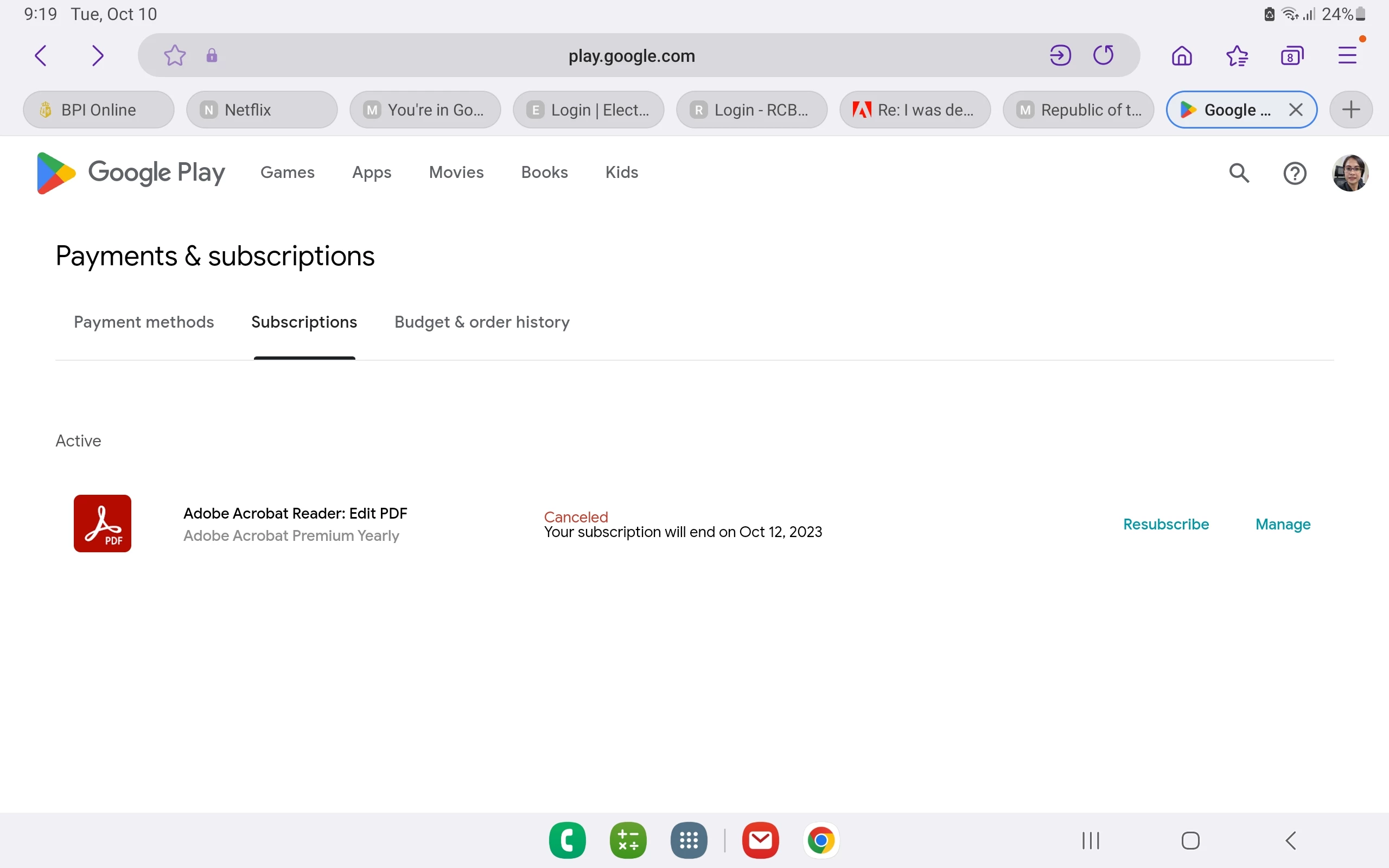Click the play.google.com address field
The width and height of the screenshot is (1389, 868).
coord(632,56)
